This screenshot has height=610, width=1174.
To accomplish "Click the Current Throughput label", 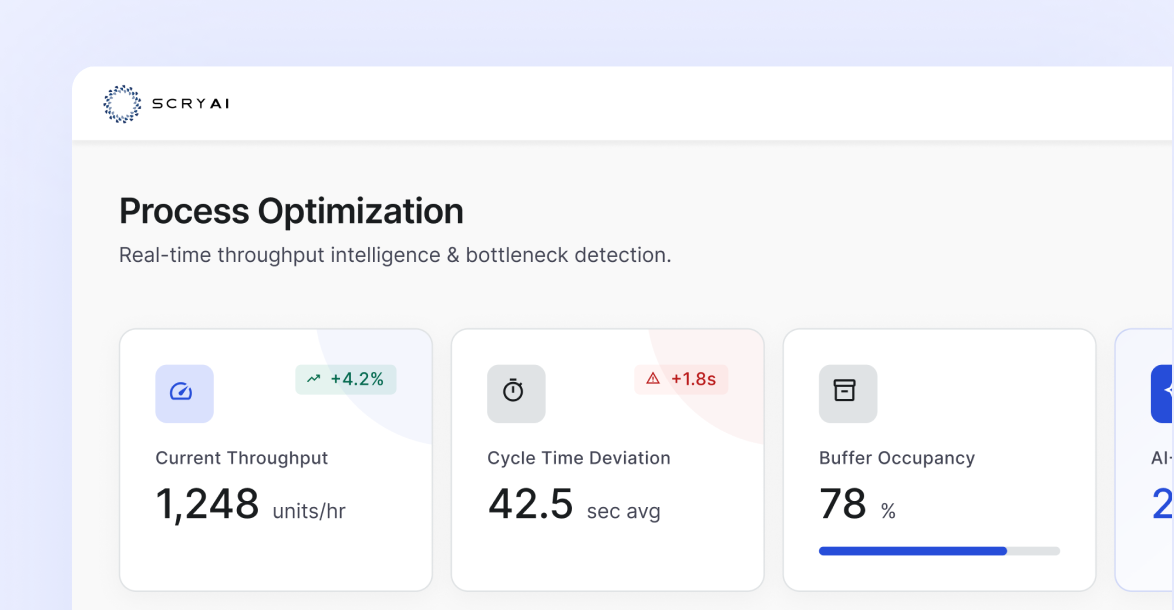I will (242, 458).
